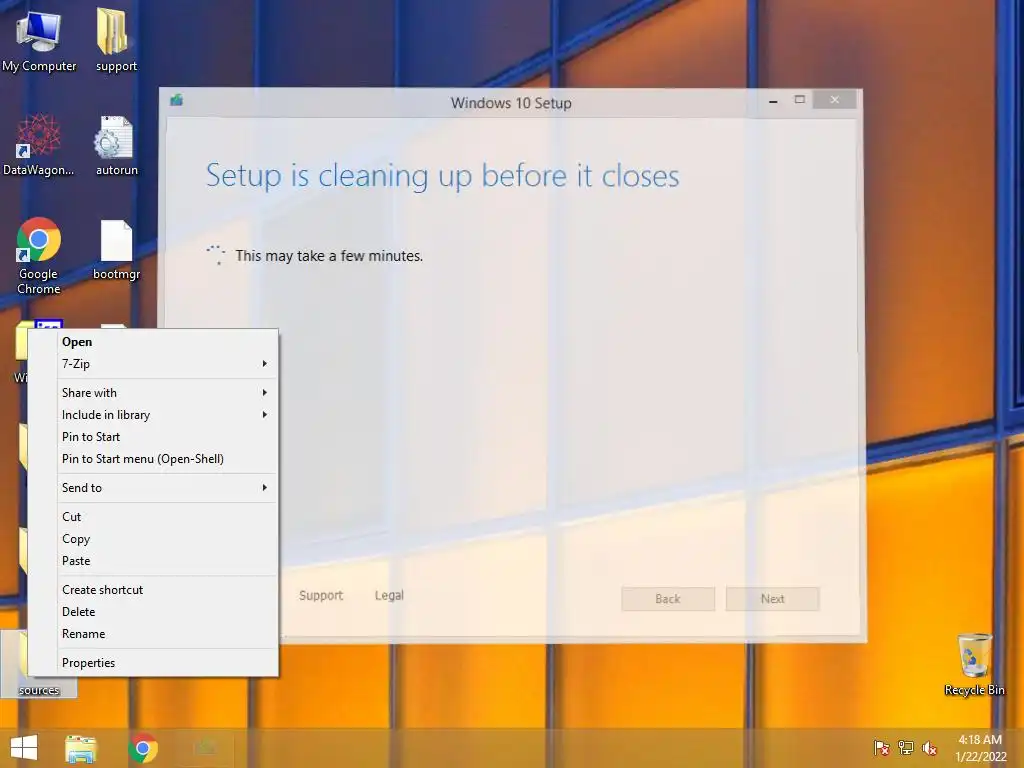Viewport: 1024px width, 768px height.
Task: Click the 'This may take a few minutes.' text
Action: [x=329, y=256]
